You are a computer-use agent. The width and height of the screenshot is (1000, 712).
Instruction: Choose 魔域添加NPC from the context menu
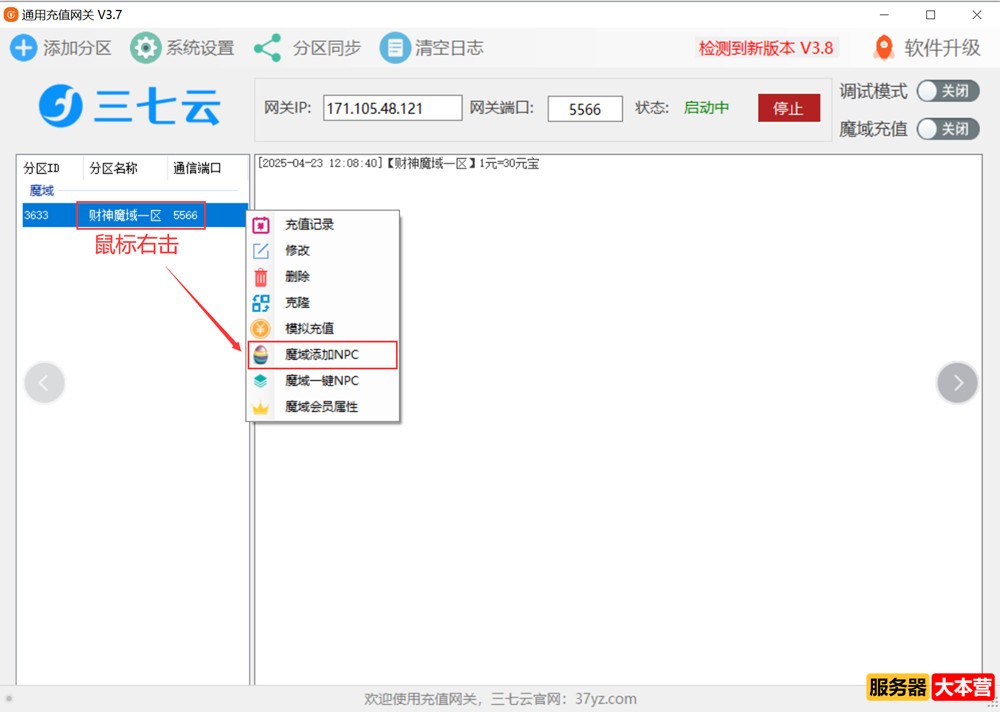pos(322,355)
